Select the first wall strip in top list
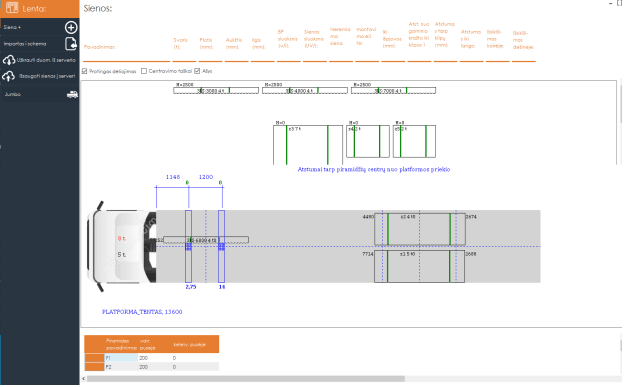 tap(216, 91)
